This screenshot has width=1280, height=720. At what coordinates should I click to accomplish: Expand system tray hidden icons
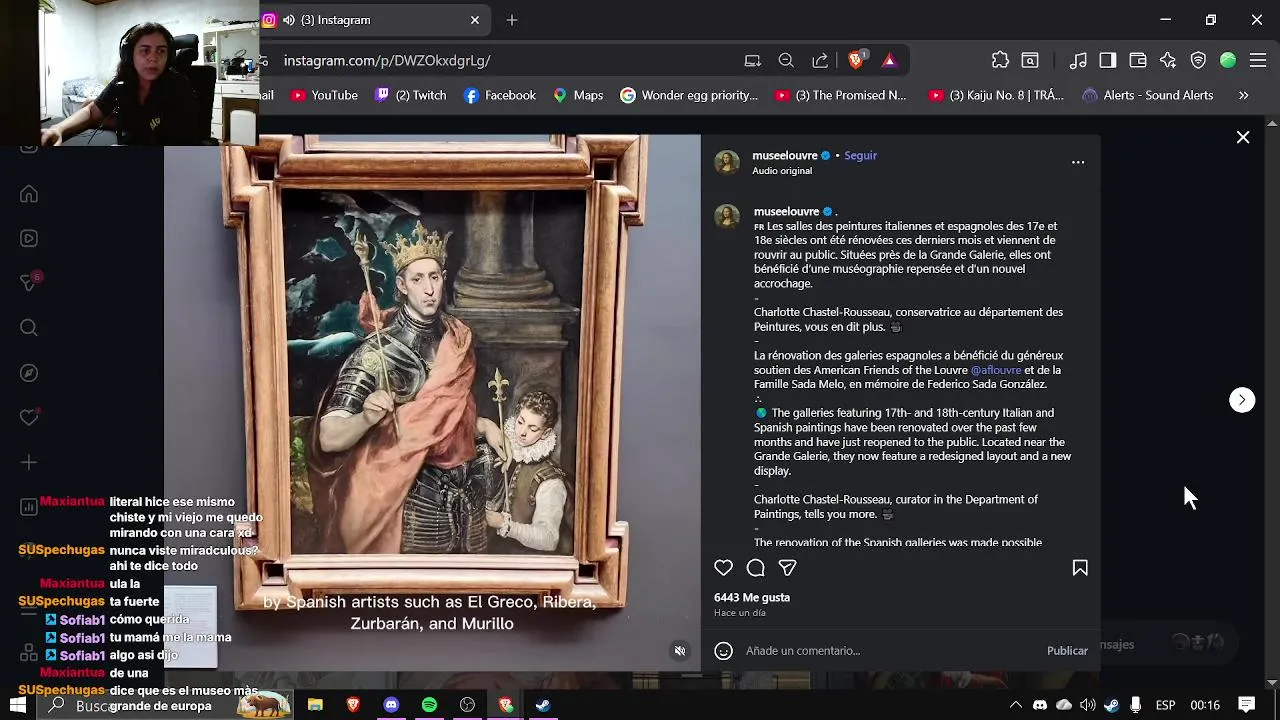(x=1015, y=705)
